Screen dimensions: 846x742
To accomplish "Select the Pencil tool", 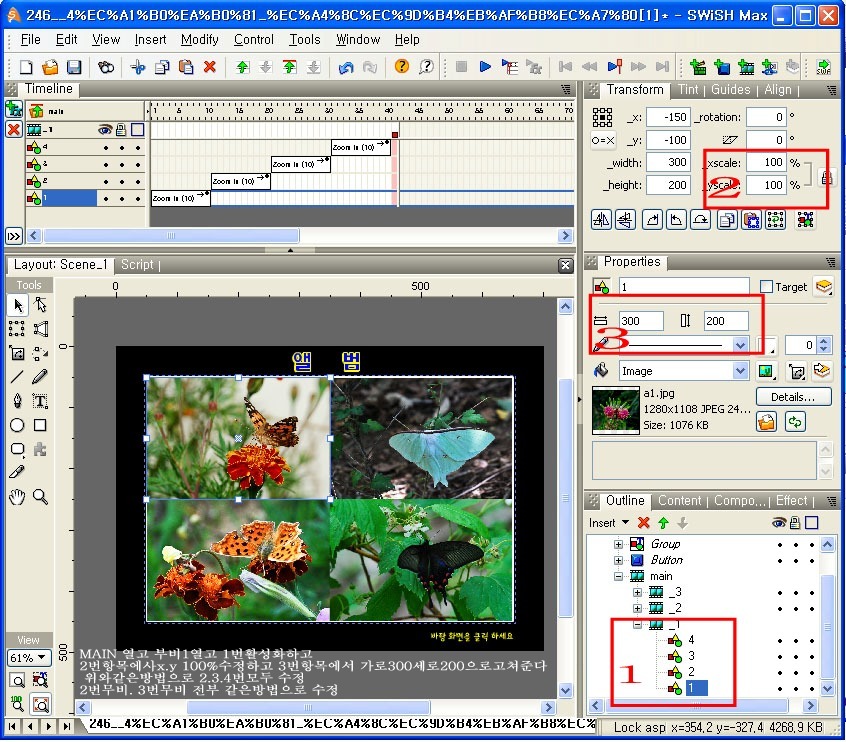I will (40, 377).
